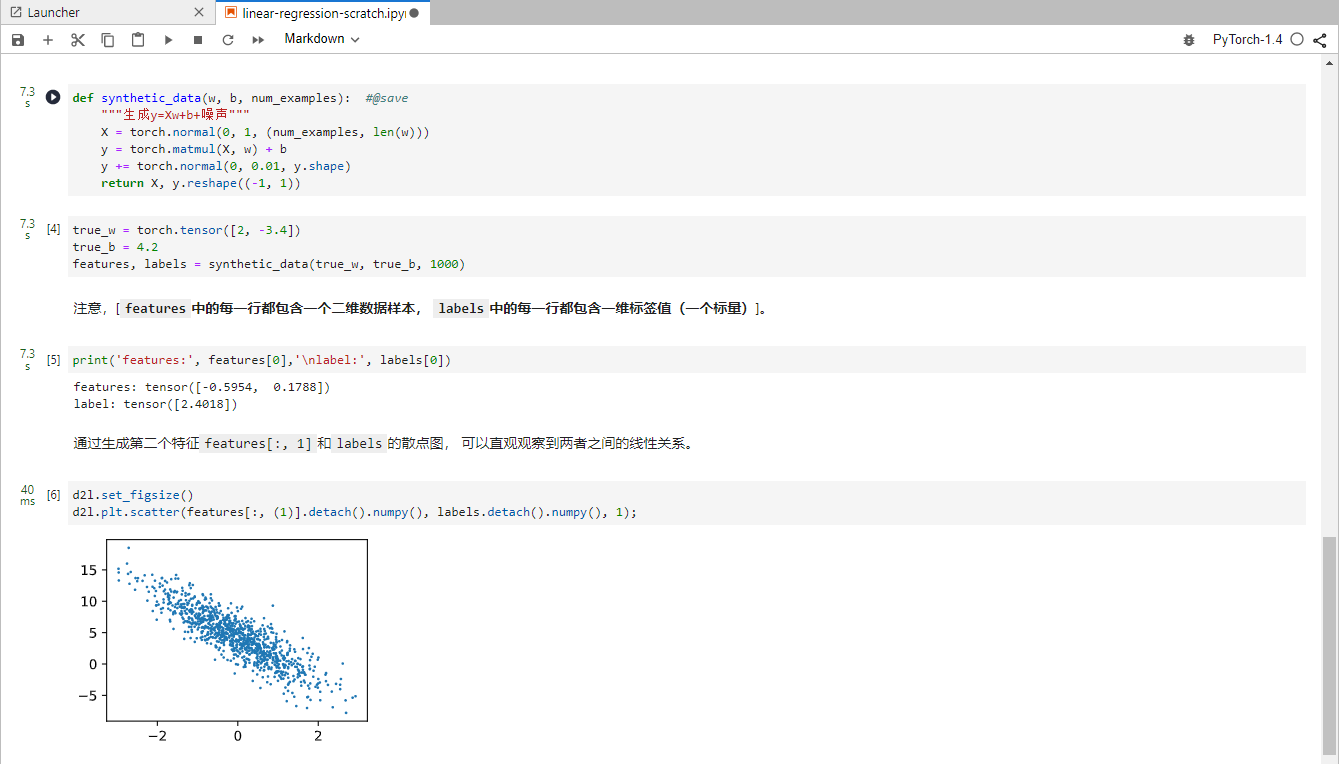Run the synthetic_data cell via its play button

pyautogui.click(x=52, y=97)
